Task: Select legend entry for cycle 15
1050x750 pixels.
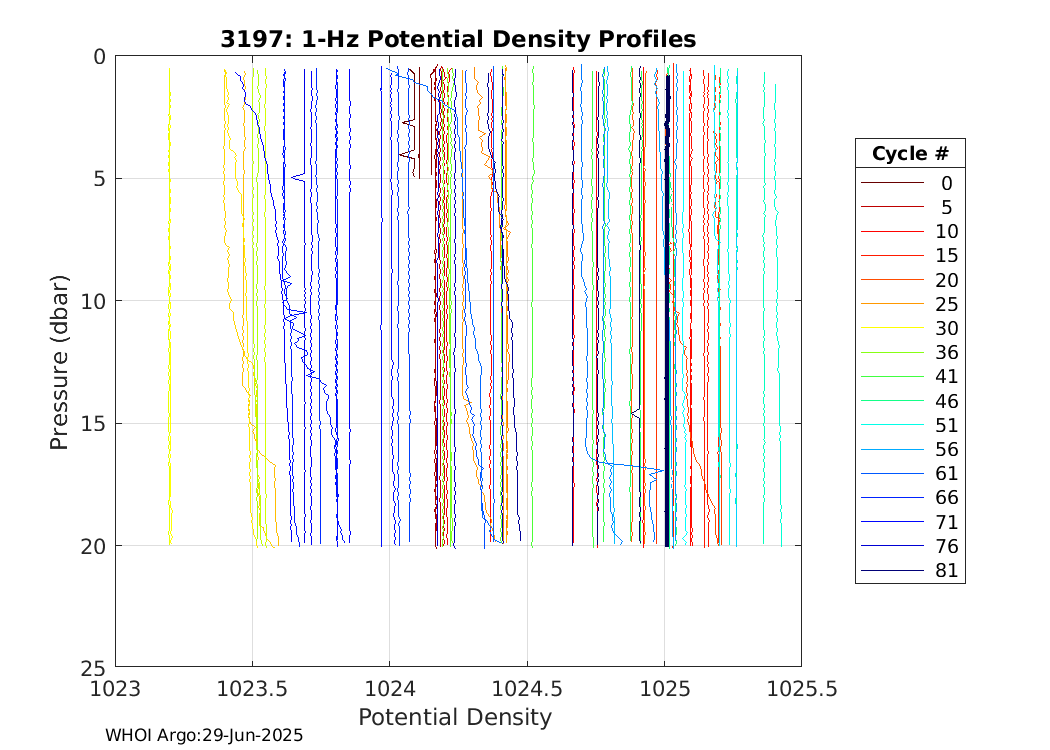Action: pyautogui.click(x=910, y=255)
